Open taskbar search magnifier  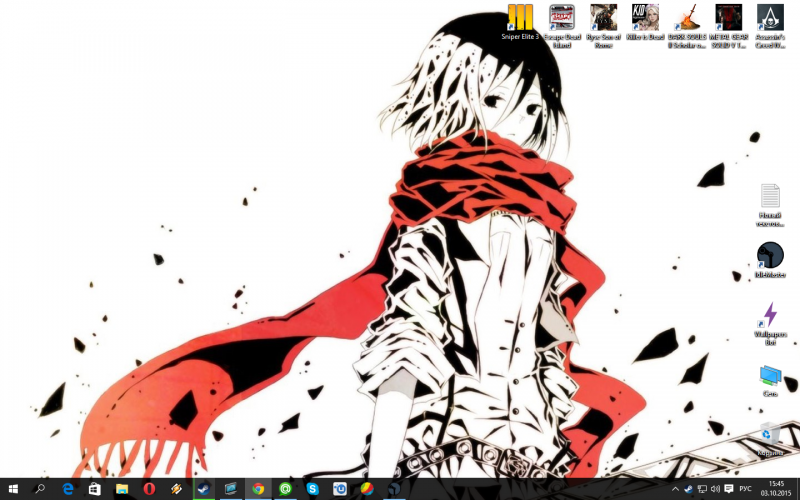click(x=40, y=489)
